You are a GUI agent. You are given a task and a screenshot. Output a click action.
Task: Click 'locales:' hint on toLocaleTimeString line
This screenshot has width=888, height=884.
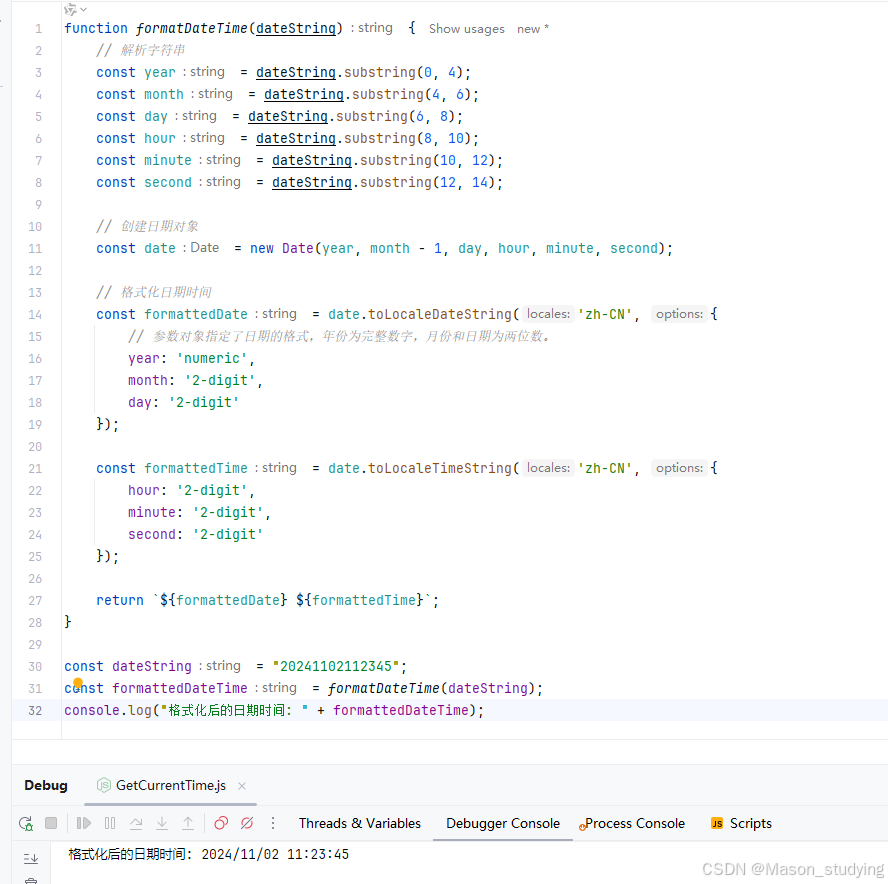click(x=548, y=468)
